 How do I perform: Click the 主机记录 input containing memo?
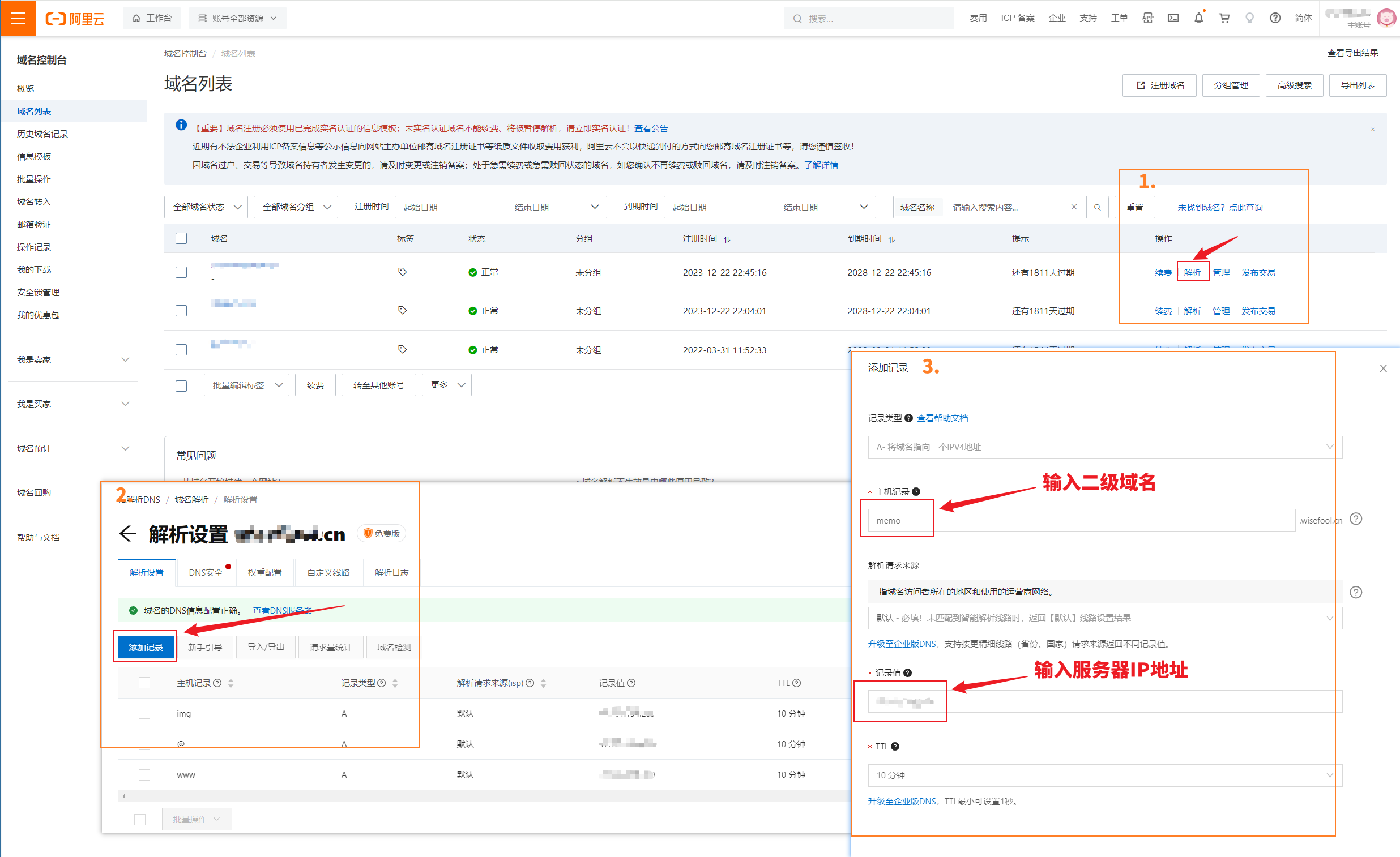tap(1081, 521)
